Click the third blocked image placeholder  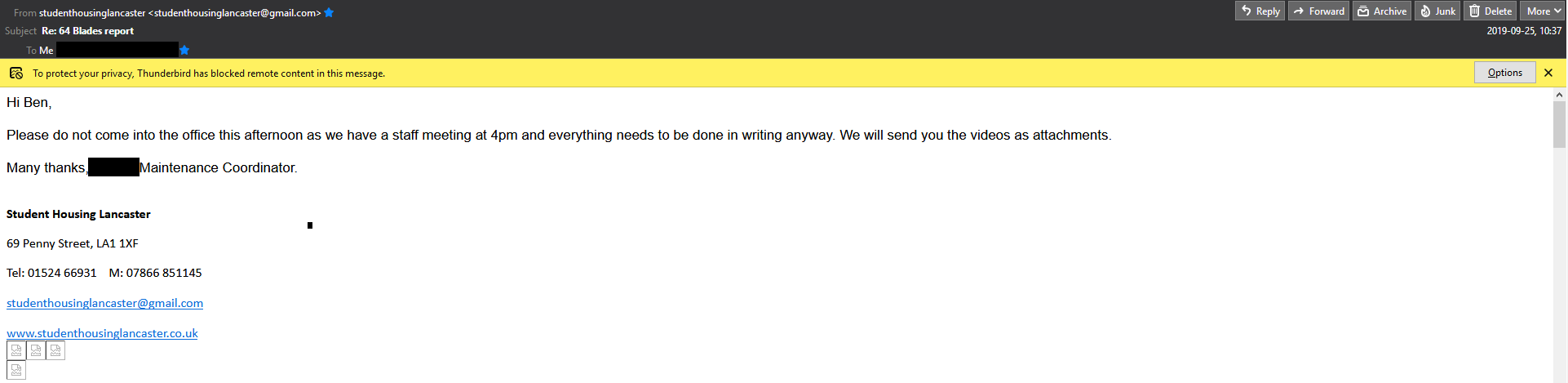[55, 350]
